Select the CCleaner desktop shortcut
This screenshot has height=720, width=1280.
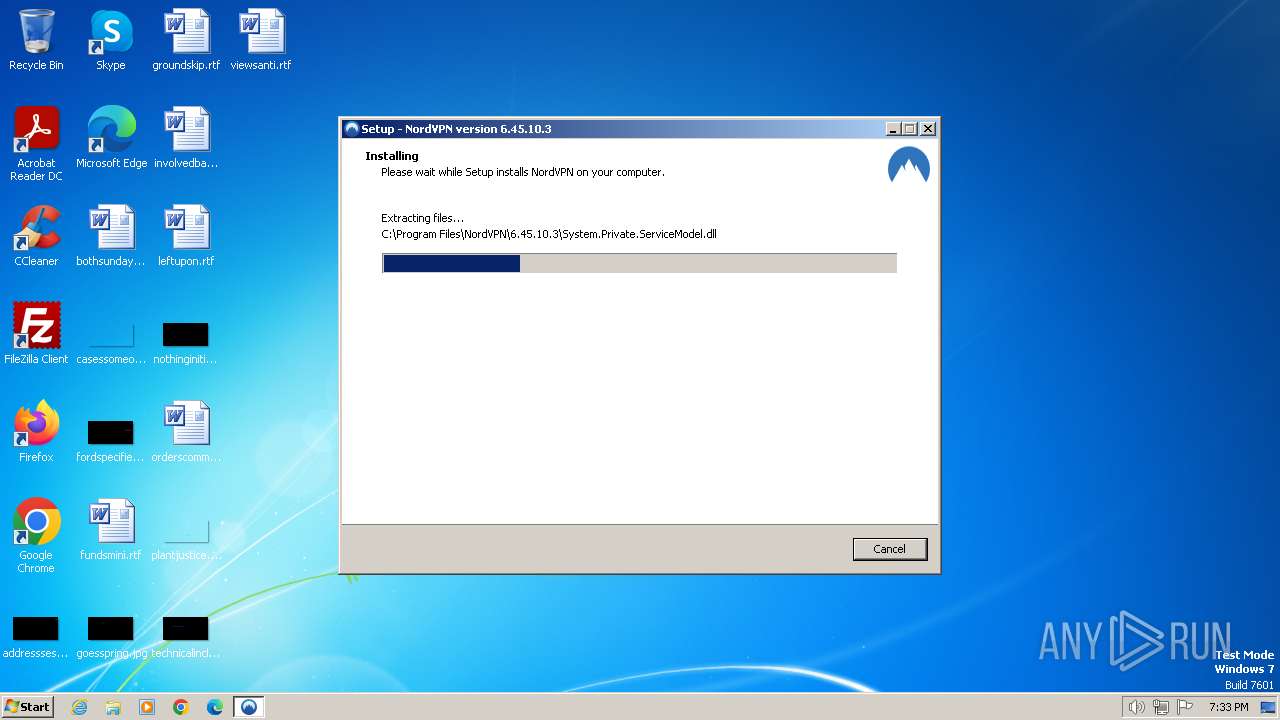[36, 237]
